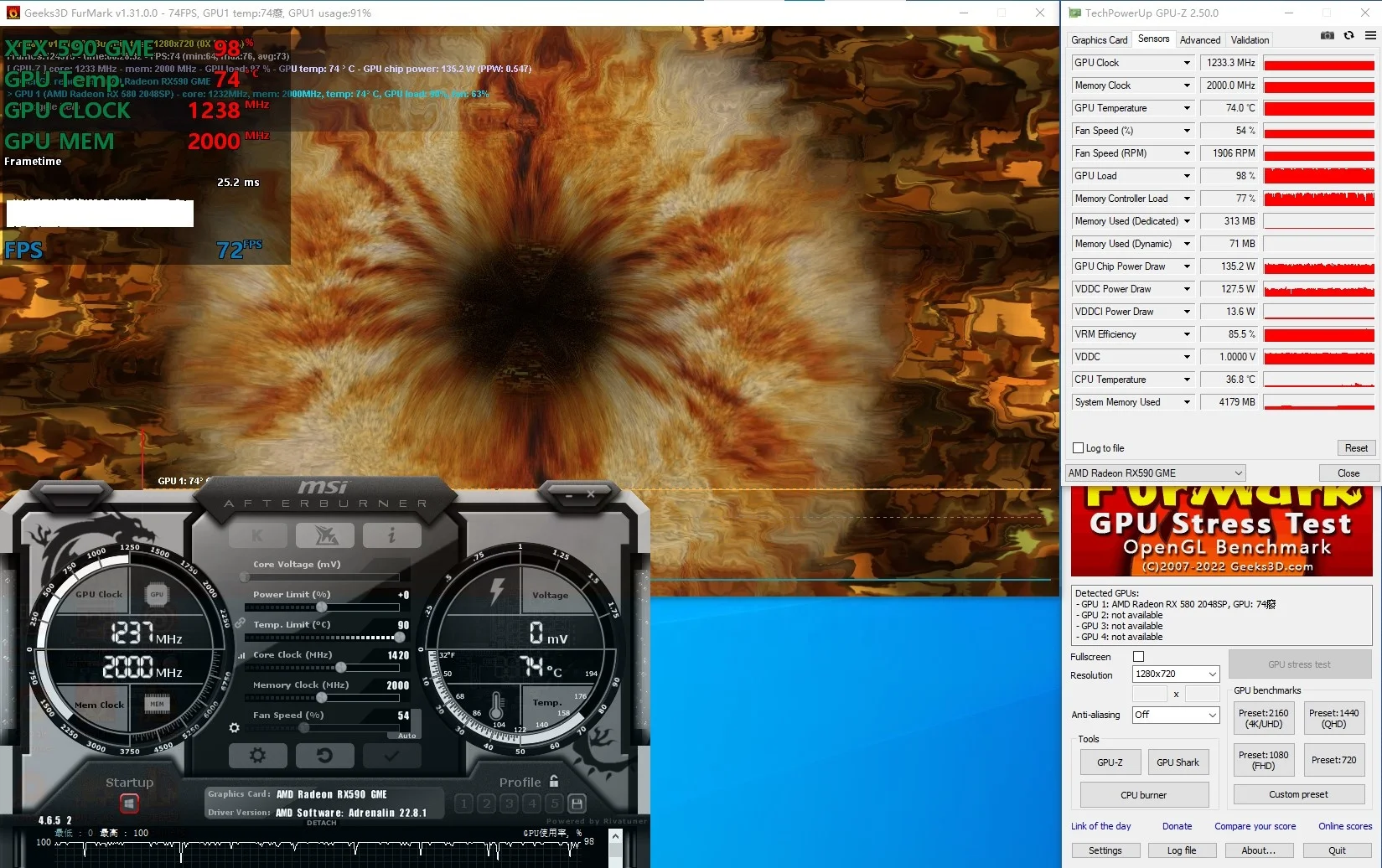Toggle the Fullscreen checkbox in GPU-Z
This screenshot has width=1382, height=868.
[1137, 656]
